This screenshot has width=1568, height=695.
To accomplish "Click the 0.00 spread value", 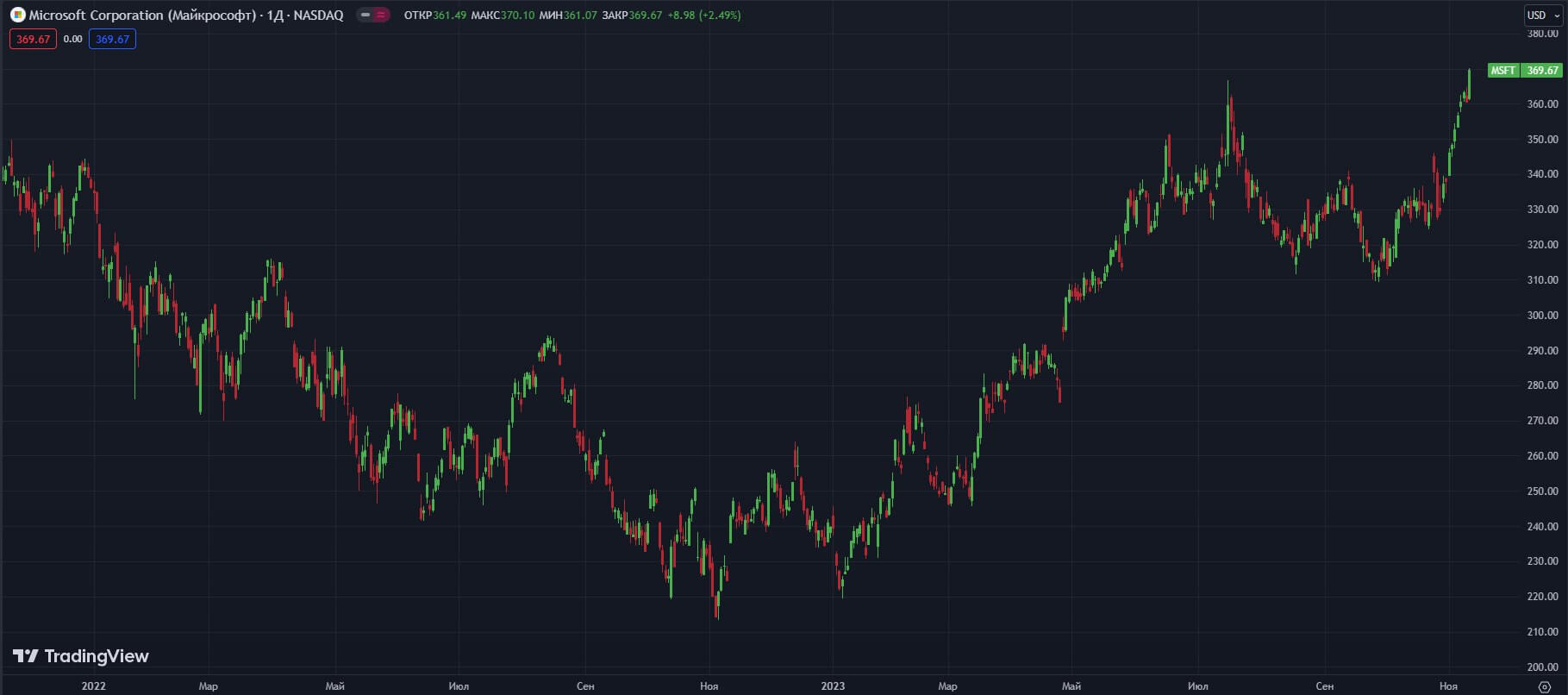I will pyautogui.click(x=73, y=39).
